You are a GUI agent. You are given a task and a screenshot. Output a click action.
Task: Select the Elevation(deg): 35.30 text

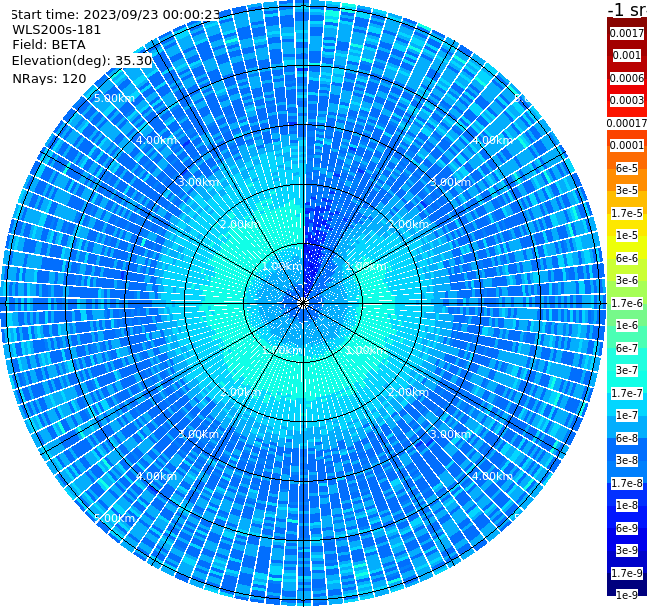tap(82, 61)
